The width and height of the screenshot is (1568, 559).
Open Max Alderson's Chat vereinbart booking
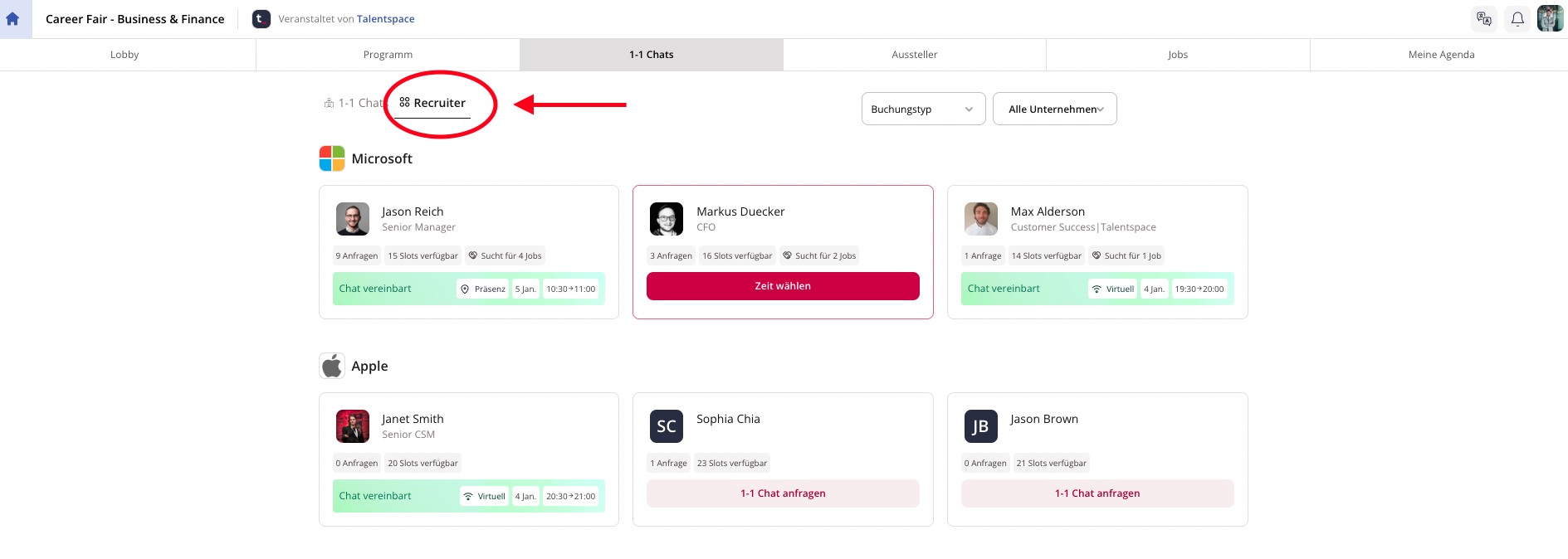point(1097,289)
